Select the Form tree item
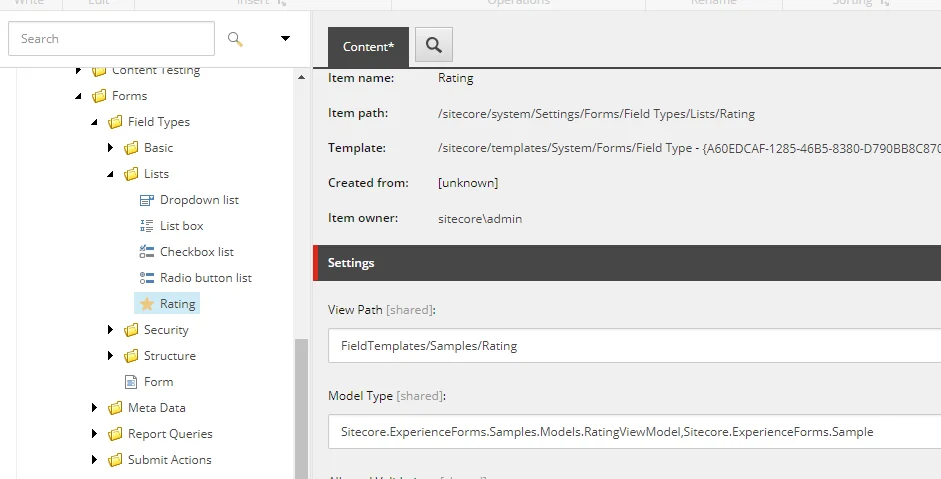 158,382
